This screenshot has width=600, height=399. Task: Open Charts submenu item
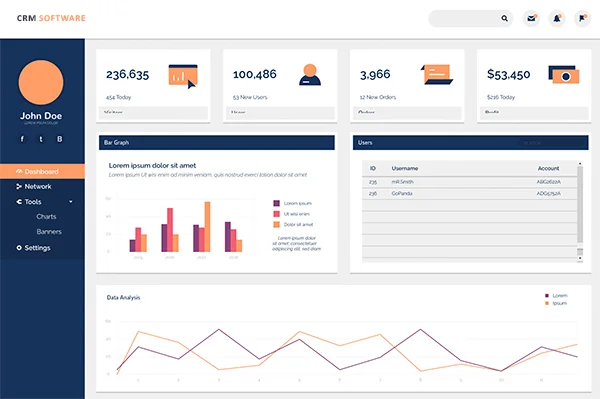tap(46, 217)
